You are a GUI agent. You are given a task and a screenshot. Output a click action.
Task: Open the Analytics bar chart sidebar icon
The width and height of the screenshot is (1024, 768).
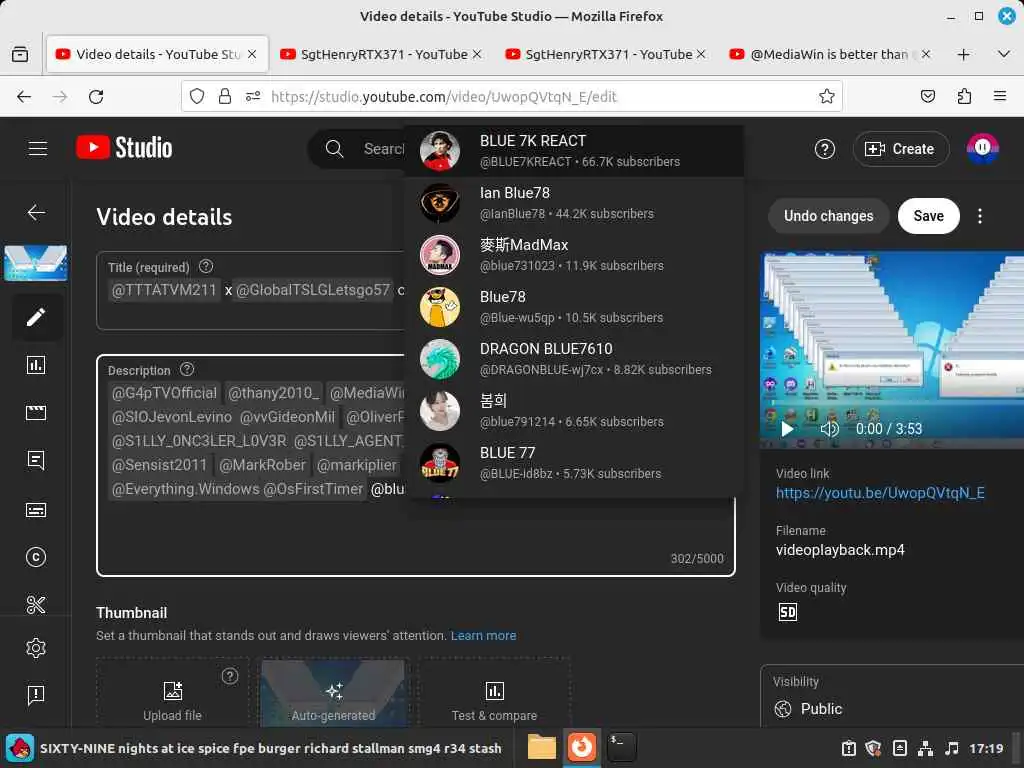coord(36,364)
